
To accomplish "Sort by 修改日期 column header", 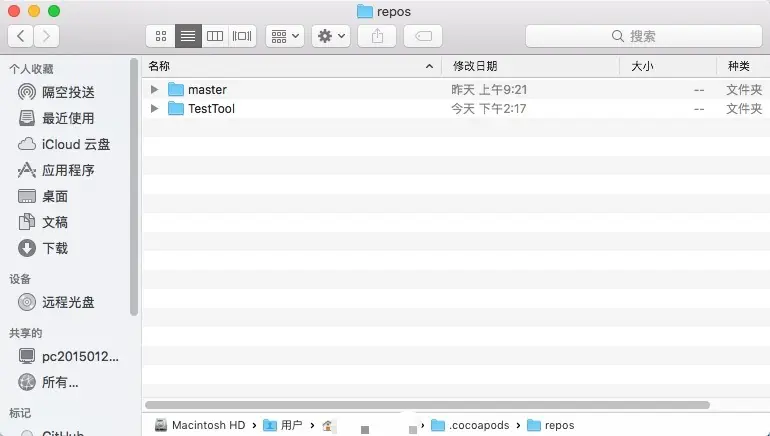I will click(x=530, y=66).
